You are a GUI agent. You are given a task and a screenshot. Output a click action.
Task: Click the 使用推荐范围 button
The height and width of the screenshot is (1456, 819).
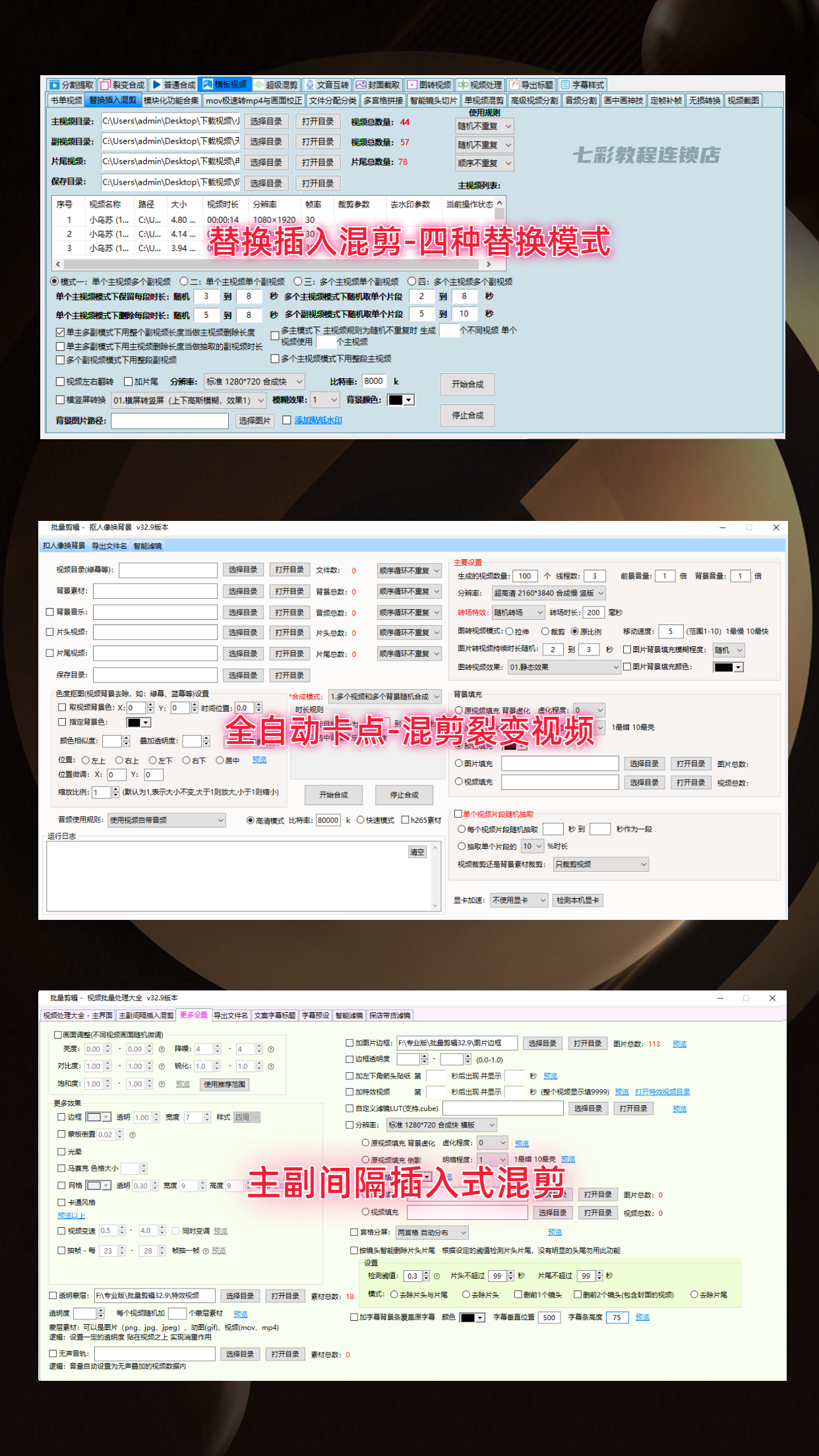[x=224, y=1084]
